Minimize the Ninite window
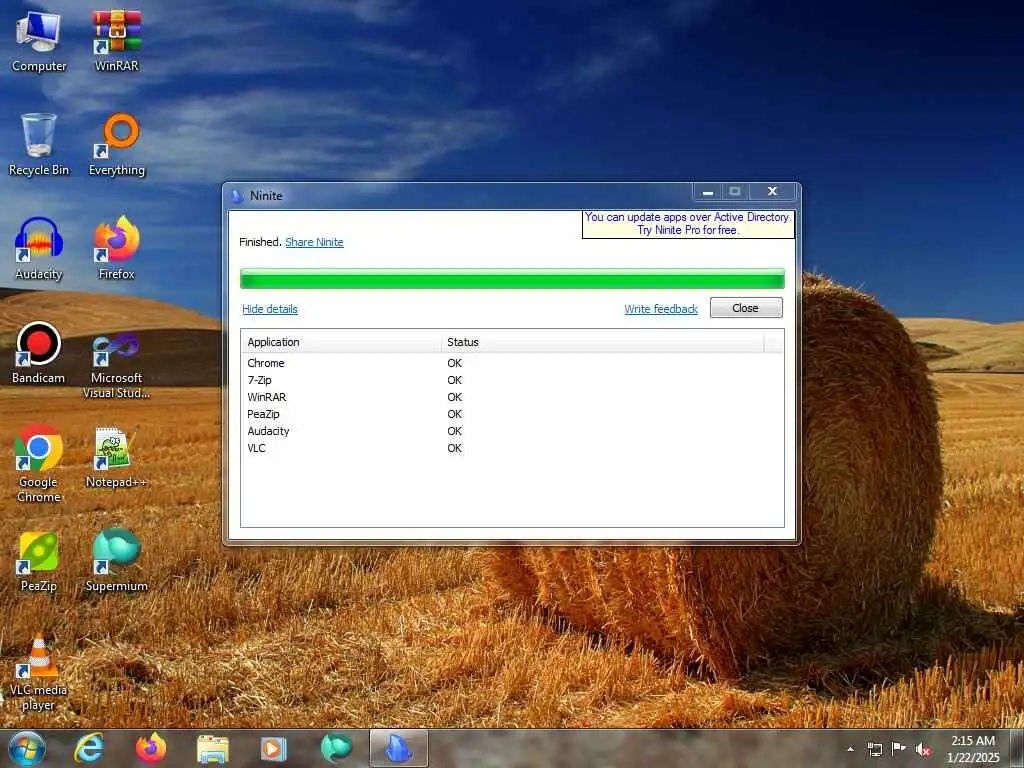 tap(707, 192)
